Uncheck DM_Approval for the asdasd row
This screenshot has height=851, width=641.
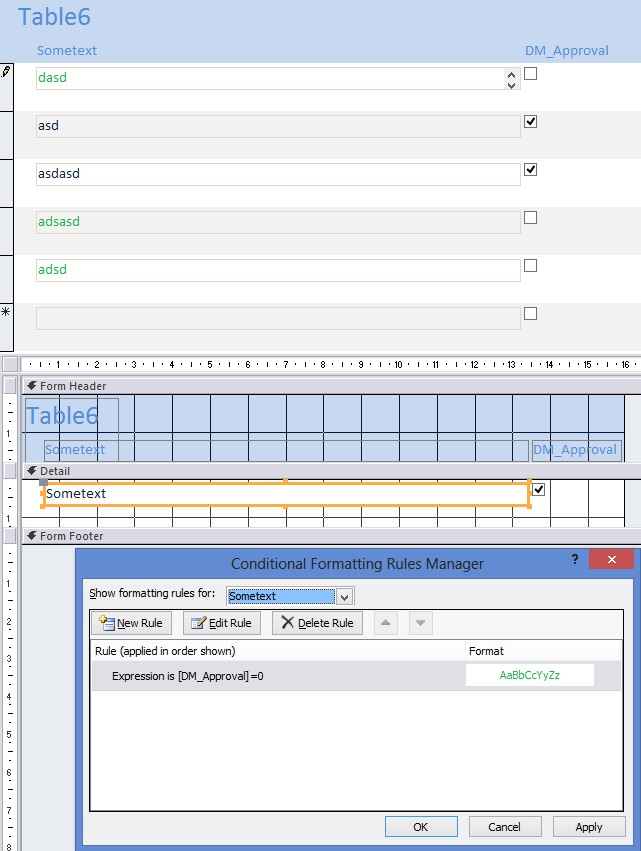tap(530, 170)
